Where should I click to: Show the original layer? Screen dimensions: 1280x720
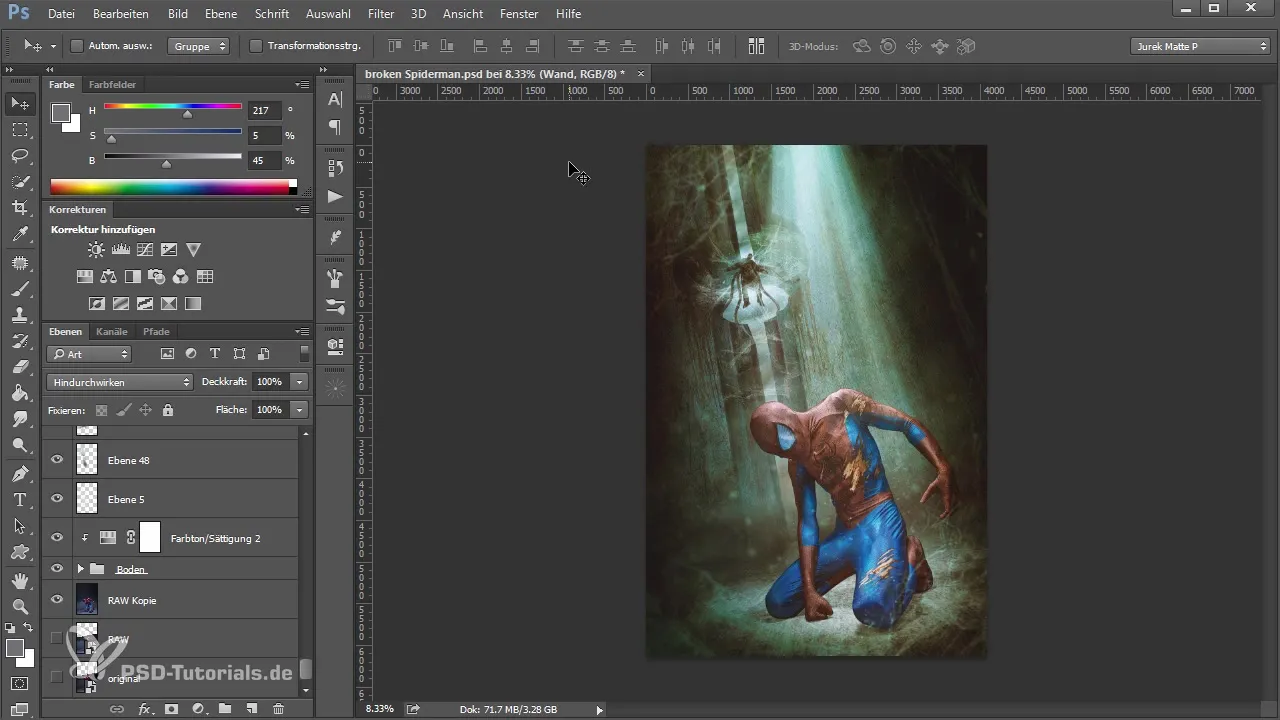(x=57, y=677)
